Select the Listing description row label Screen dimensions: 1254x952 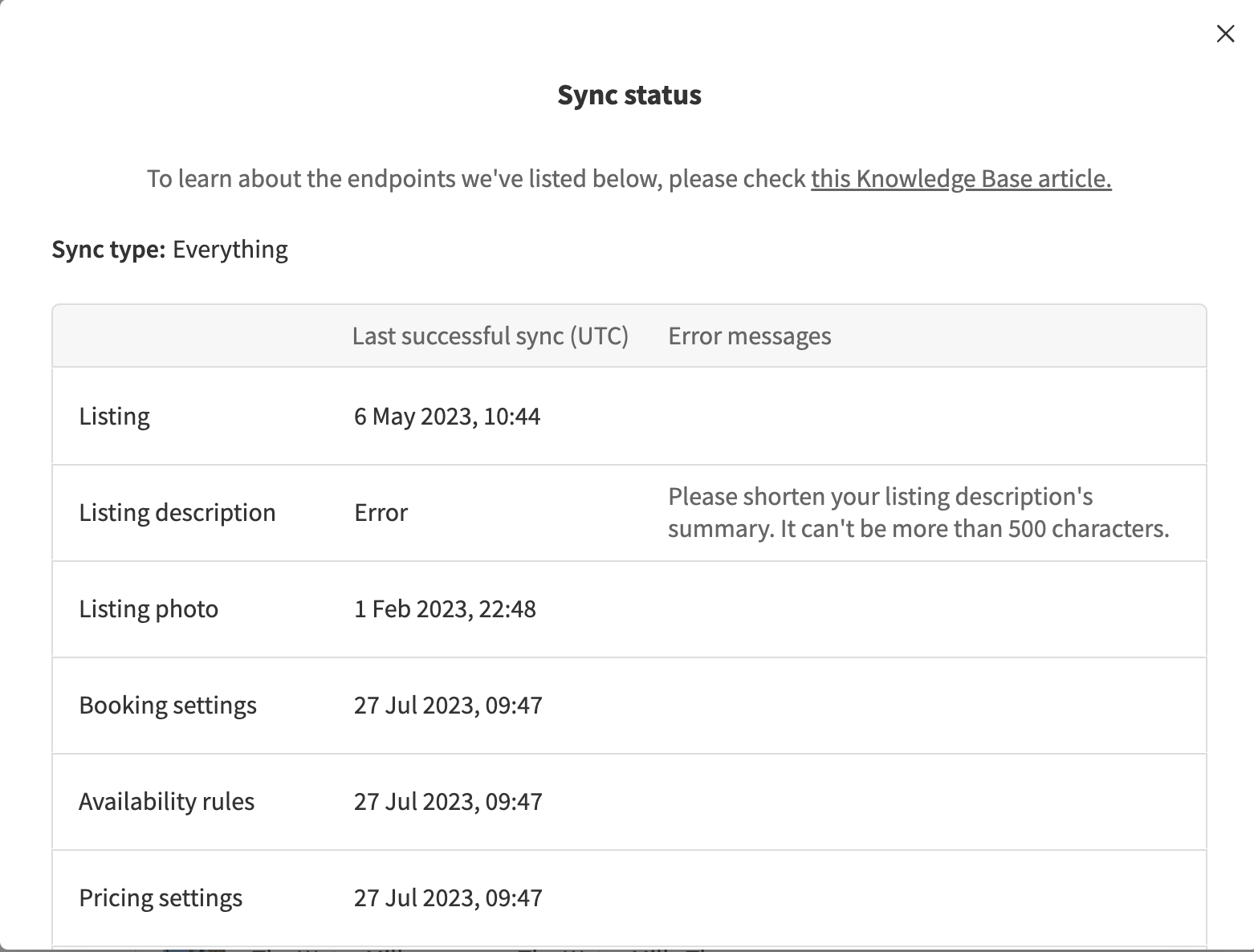[177, 512]
